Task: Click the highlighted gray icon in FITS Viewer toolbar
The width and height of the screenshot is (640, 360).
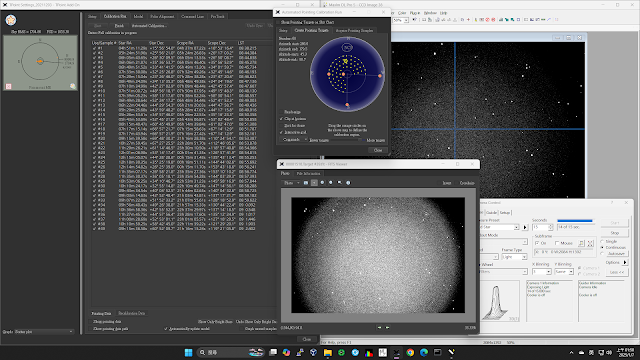Action: coord(314,183)
